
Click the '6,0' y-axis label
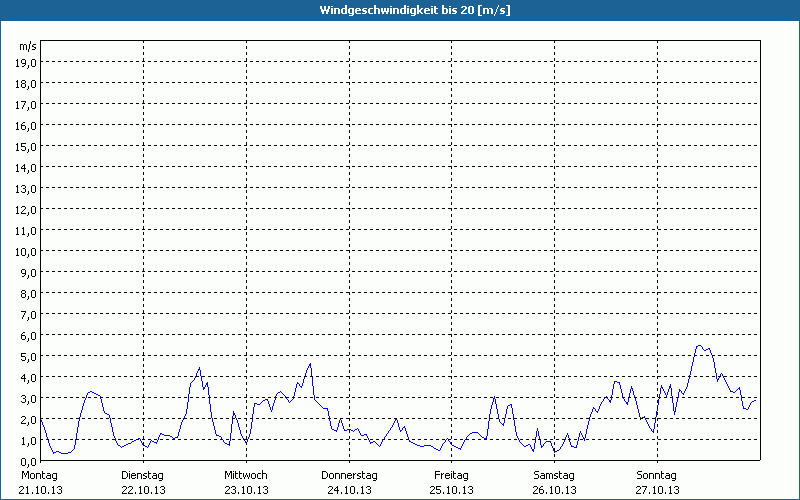pyautogui.click(x=28, y=336)
